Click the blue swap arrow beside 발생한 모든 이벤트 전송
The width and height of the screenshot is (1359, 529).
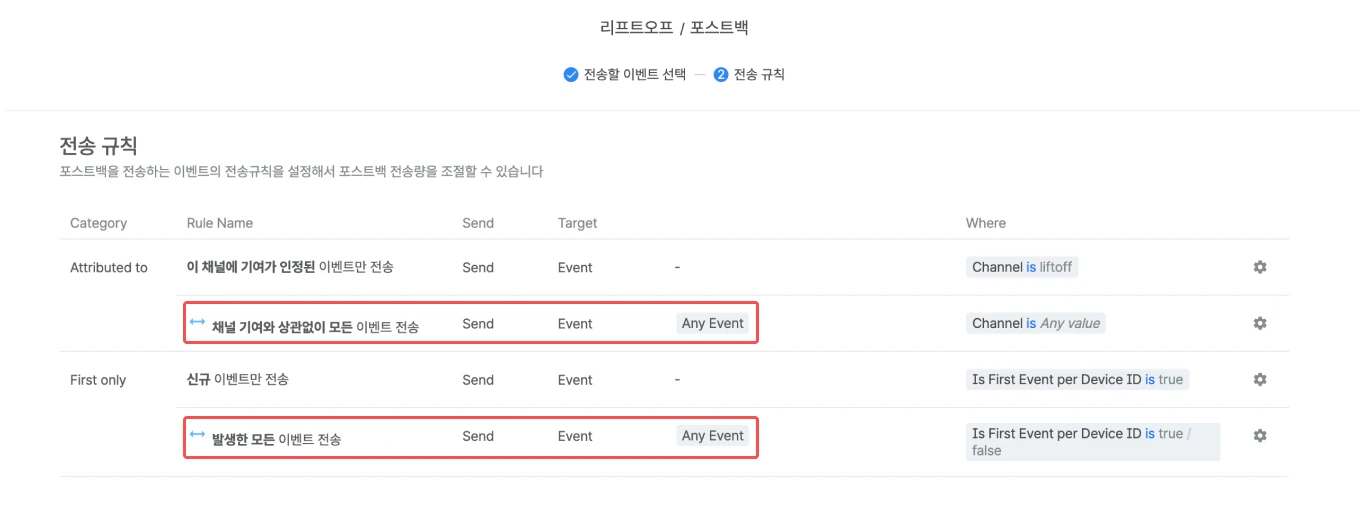(x=197, y=435)
